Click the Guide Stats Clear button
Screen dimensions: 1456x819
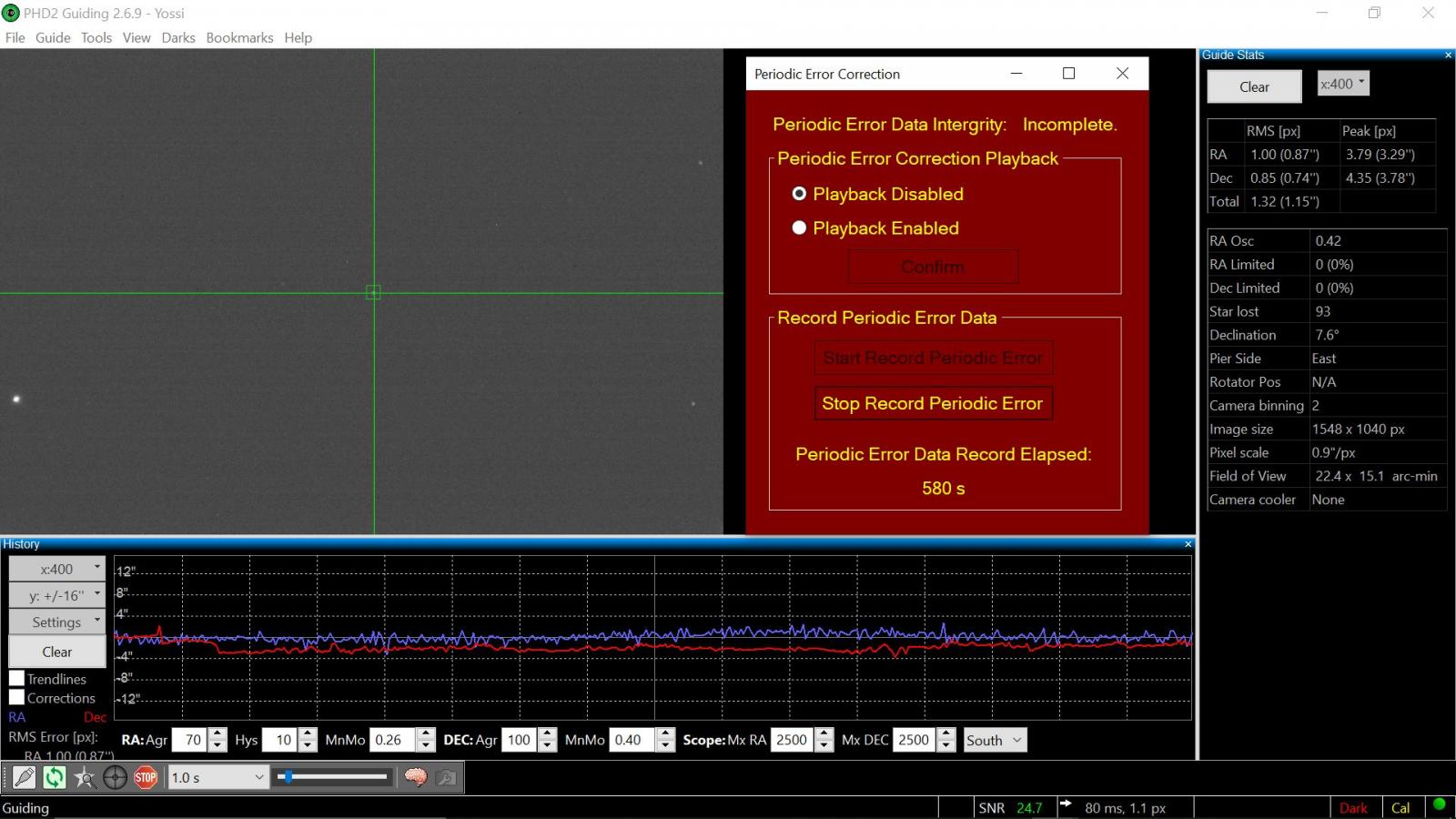point(1254,86)
